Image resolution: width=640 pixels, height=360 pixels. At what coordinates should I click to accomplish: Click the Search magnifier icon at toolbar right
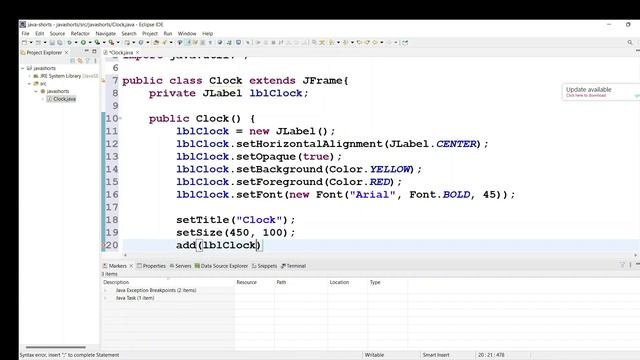tap(630, 42)
